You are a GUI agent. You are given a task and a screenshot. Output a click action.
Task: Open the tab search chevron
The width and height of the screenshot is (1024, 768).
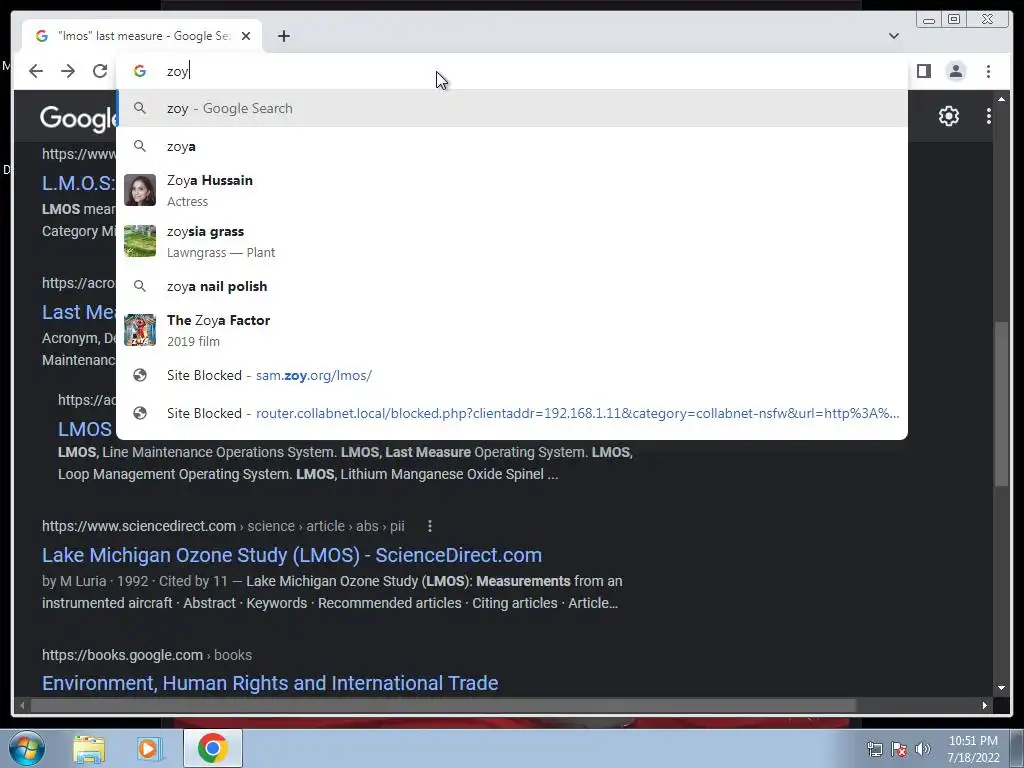tap(894, 36)
